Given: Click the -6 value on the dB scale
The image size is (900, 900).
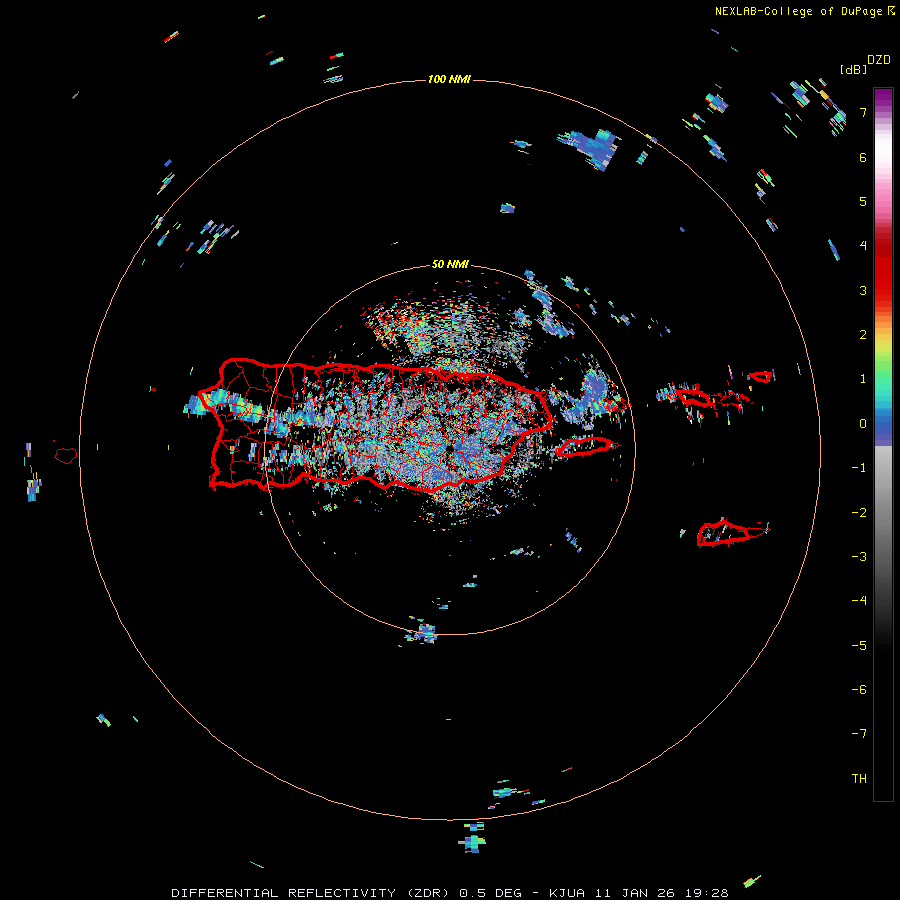Looking at the screenshot, I should (x=859, y=690).
